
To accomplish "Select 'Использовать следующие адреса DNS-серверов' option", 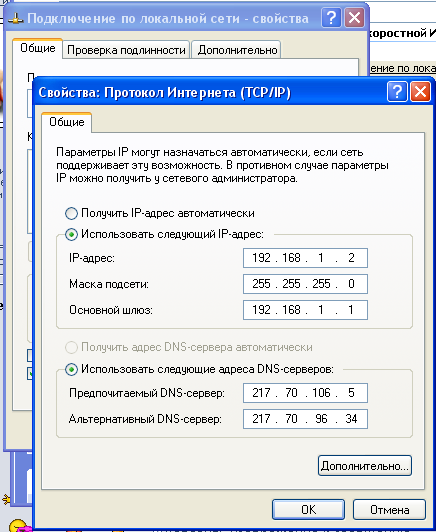I will (71, 369).
